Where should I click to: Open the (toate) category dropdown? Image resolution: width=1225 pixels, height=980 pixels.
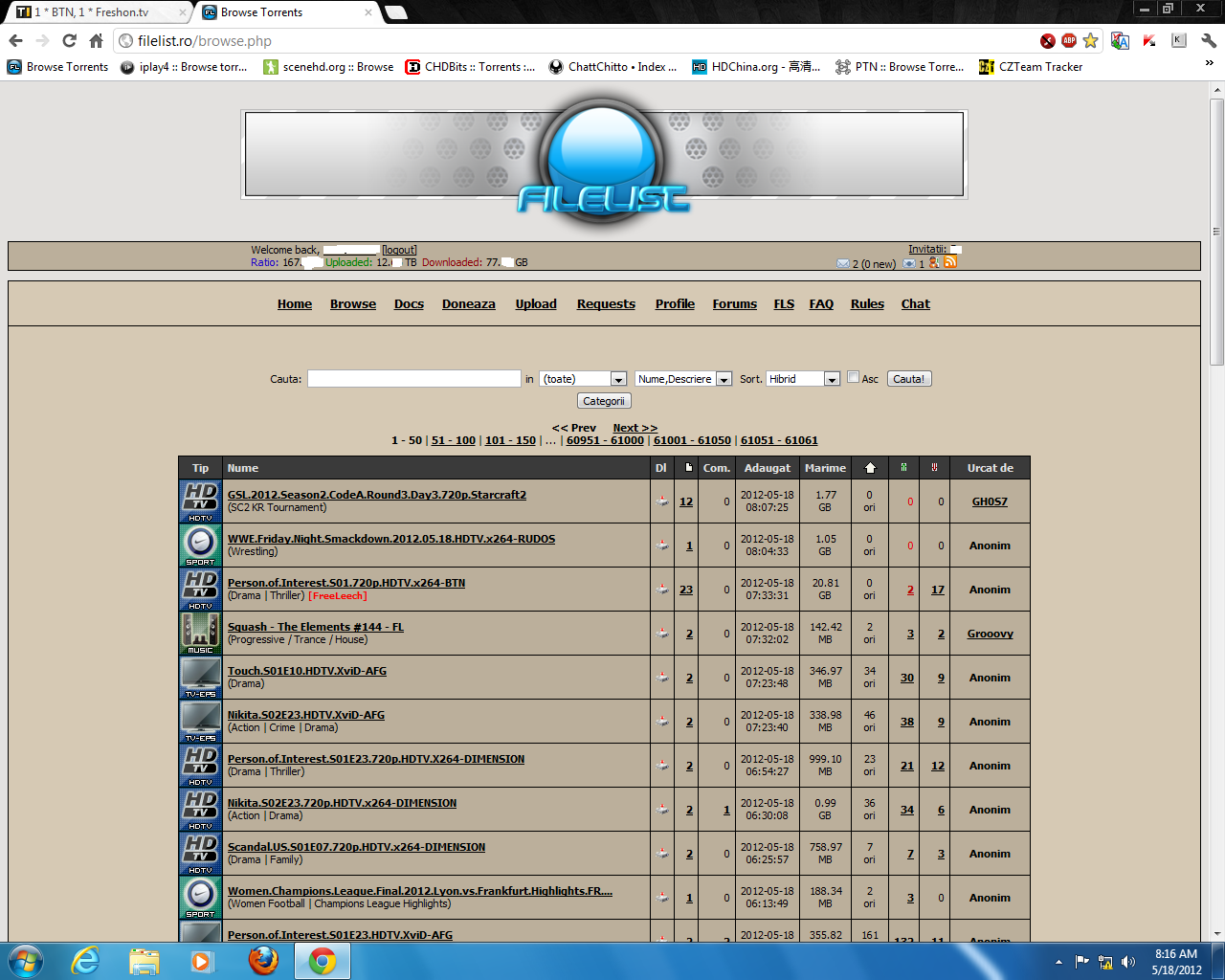click(x=583, y=379)
